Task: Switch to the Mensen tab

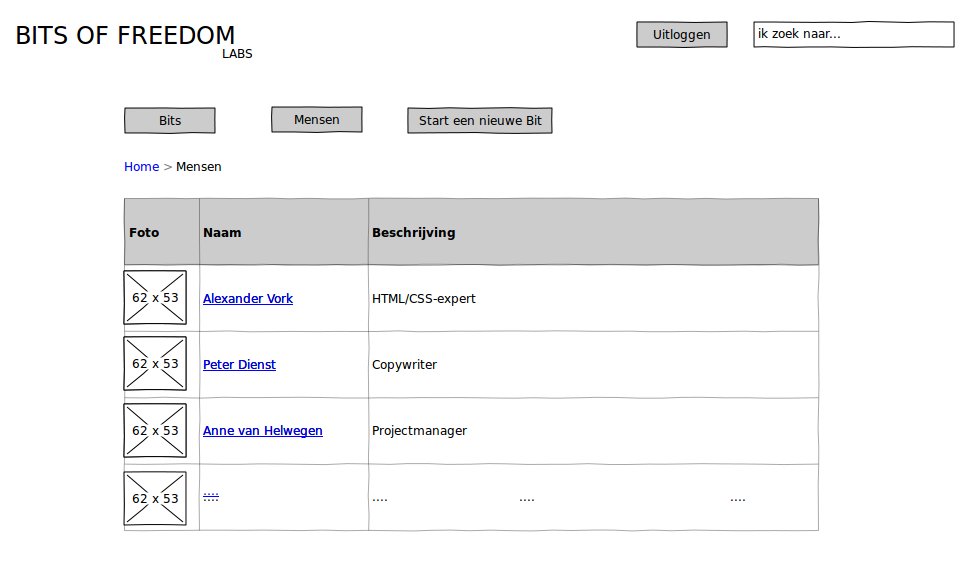Action: (x=316, y=120)
